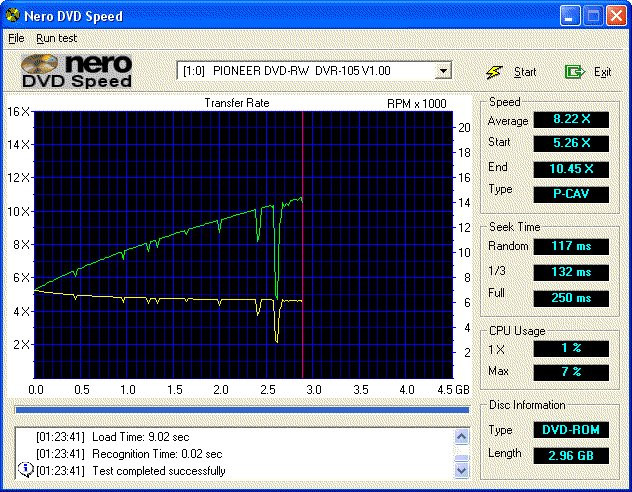Click the Max CPU usage value 7 %
The height and width of the screenshot is (492, 632).
[571, 372]
